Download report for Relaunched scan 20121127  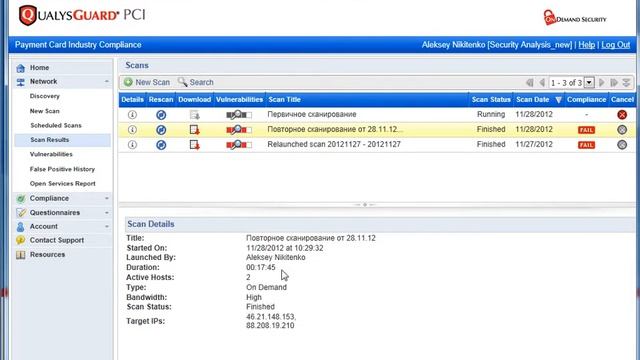pyautogui.click(x=195, y=144)
